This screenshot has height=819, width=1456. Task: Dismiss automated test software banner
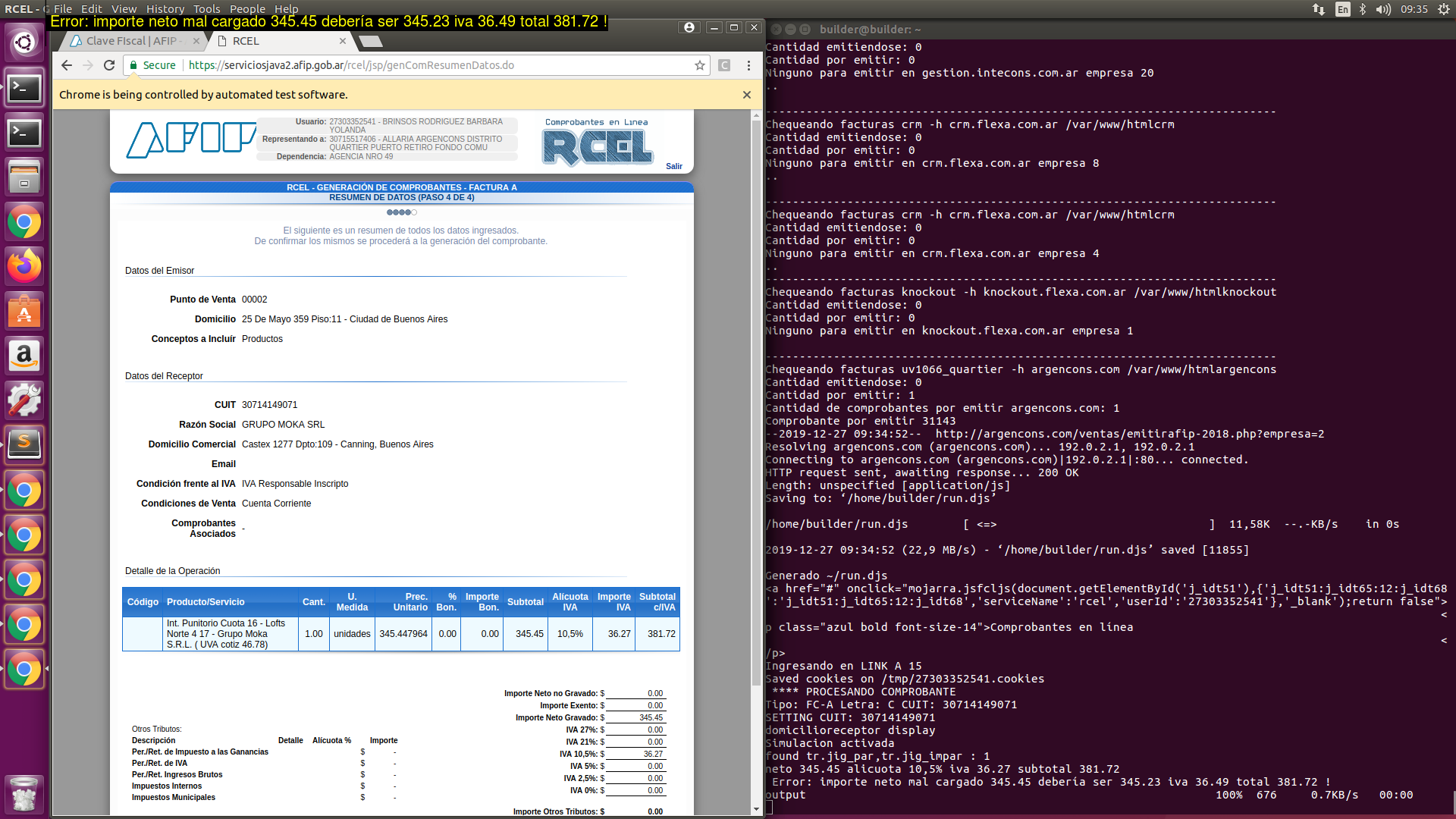(747, 95)
